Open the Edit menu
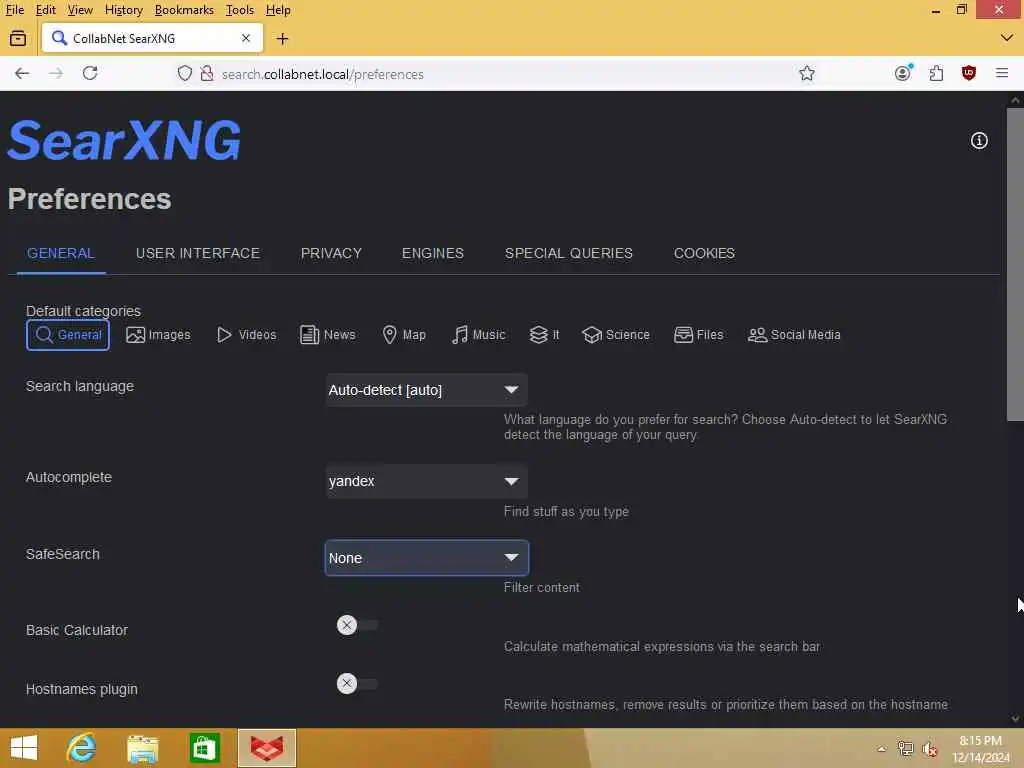The height and width of the screenshot is (768, 1024). (x=46, y=10)
